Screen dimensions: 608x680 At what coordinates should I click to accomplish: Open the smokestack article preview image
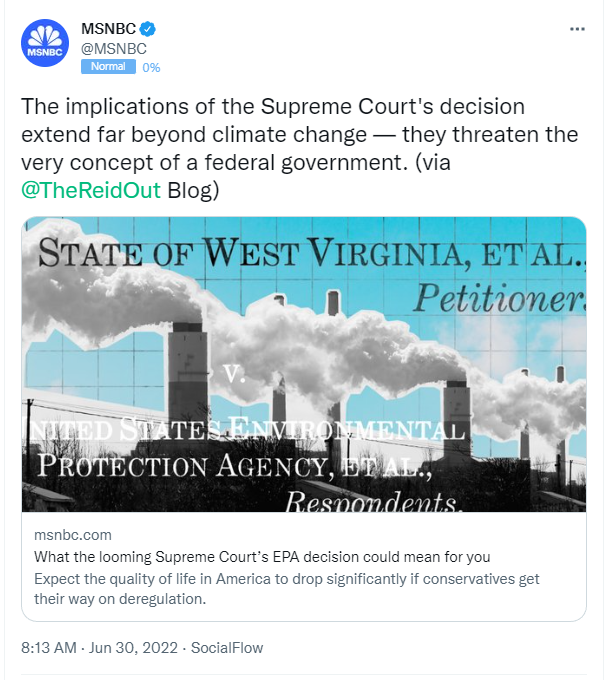(x=304, y=364)
